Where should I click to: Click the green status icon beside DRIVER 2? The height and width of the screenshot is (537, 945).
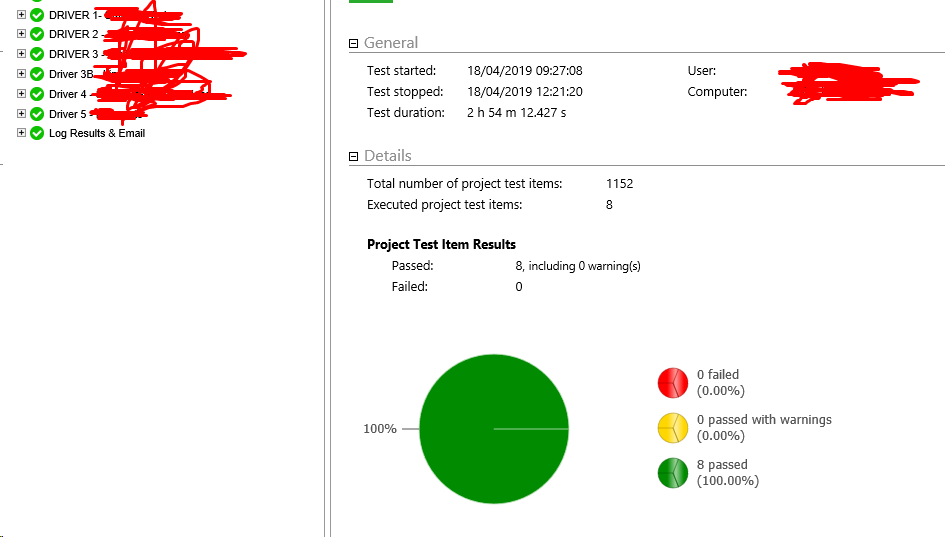pyautogui.click(x=37, y=34)
